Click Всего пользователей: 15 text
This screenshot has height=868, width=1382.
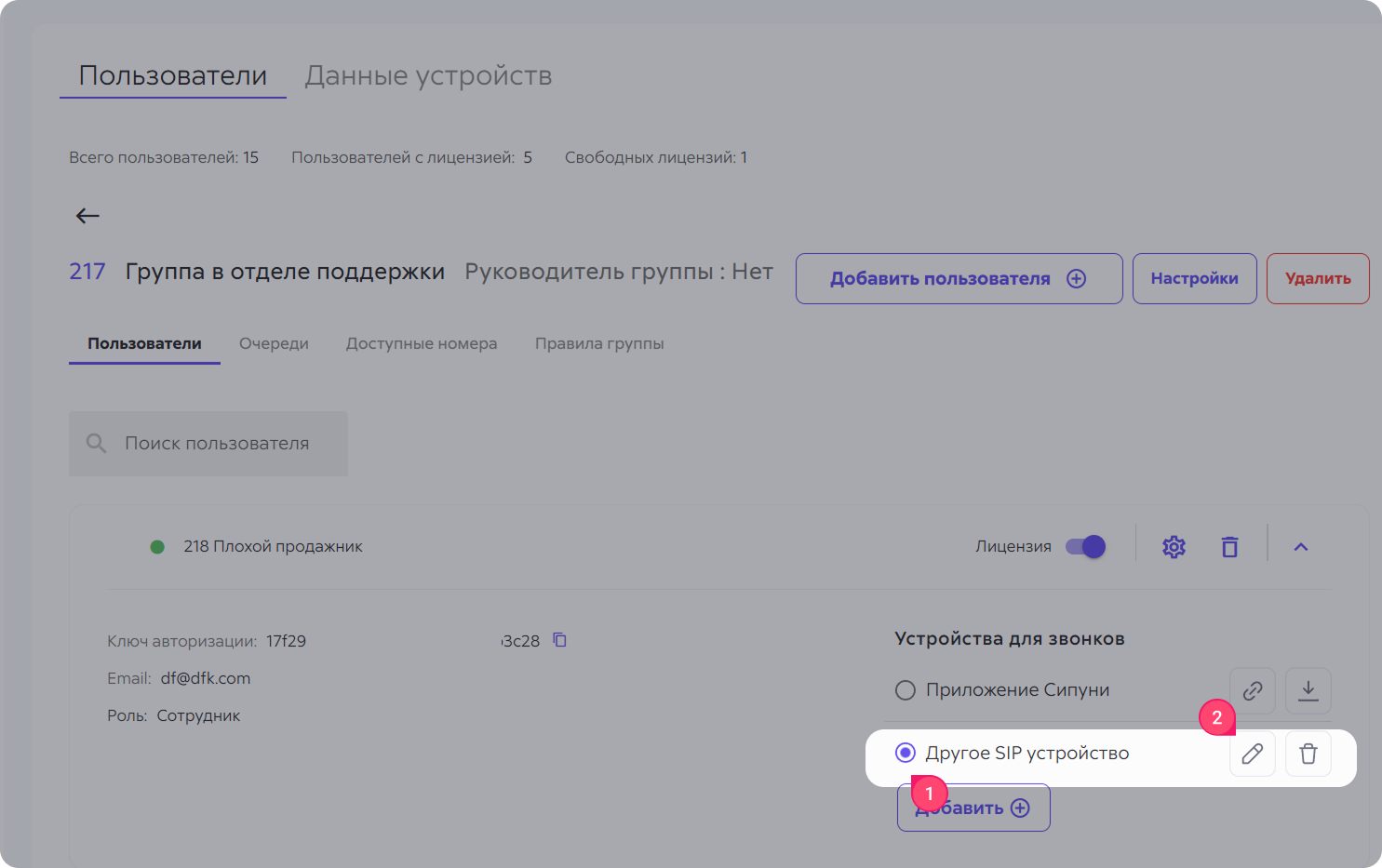pyautogui.click(x=164, y=157)
